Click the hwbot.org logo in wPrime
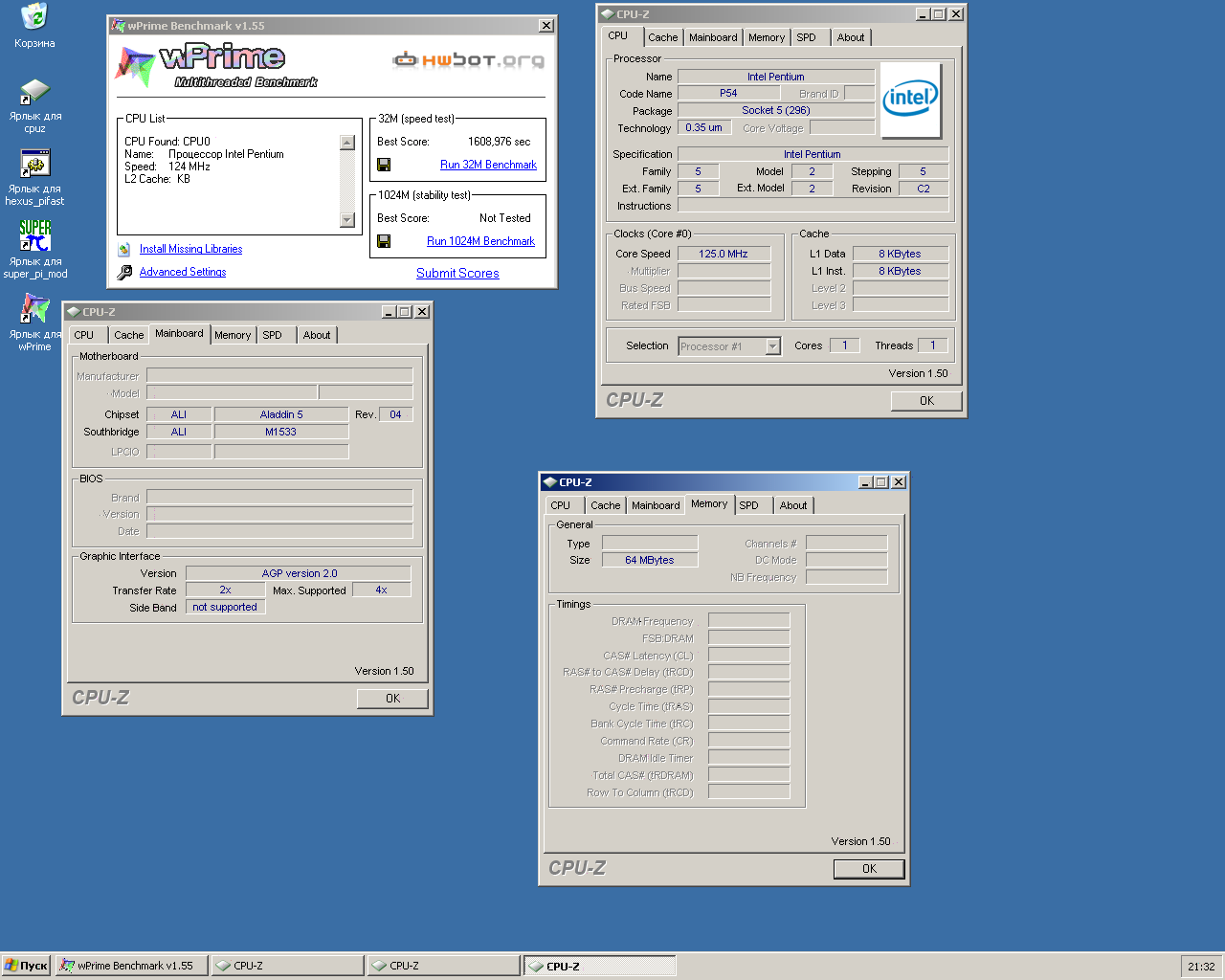 (x=469, y=60)
